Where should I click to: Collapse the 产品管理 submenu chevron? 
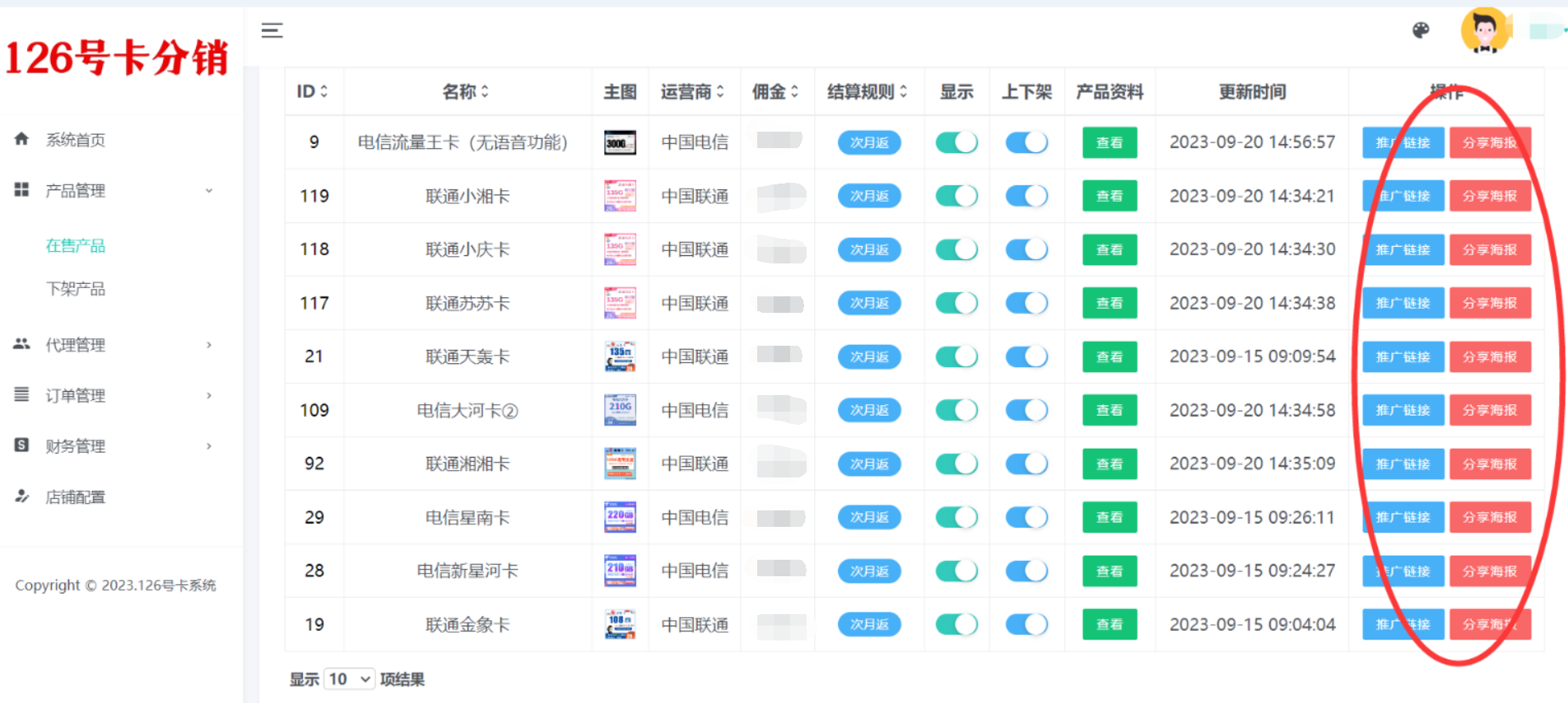[209, 190]
